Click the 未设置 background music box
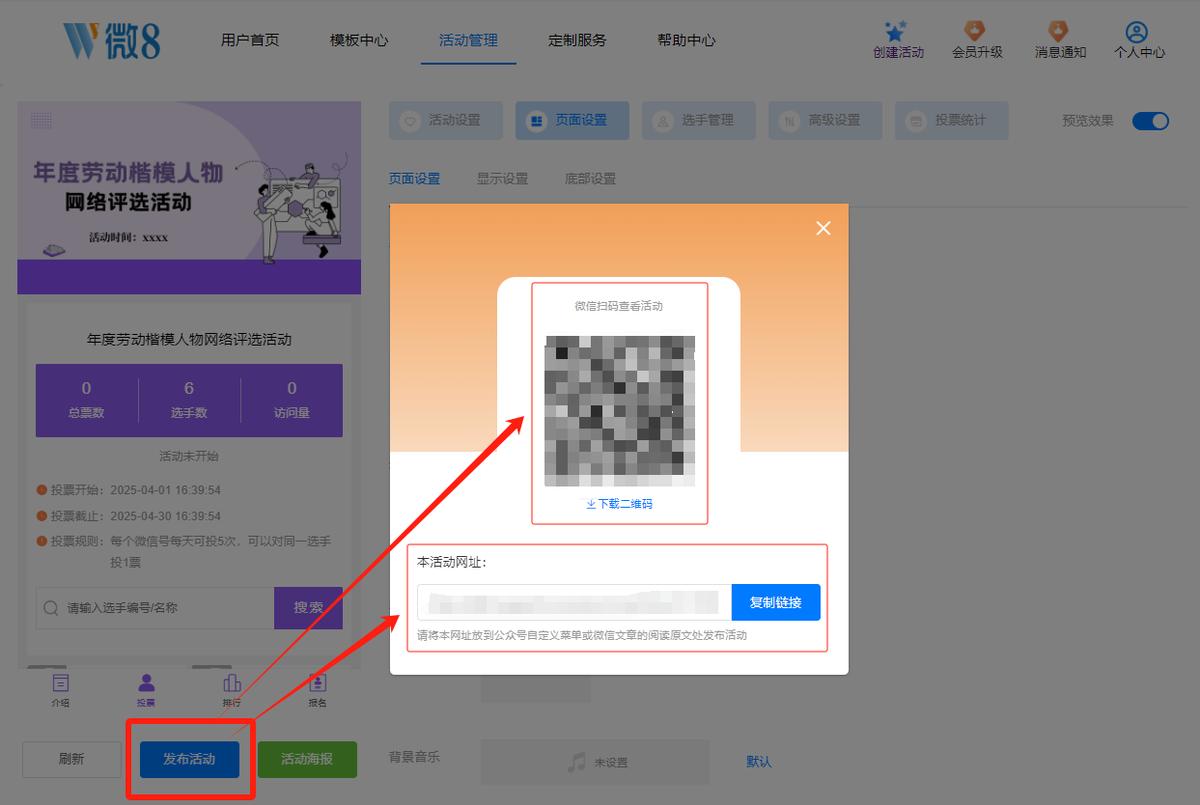1200x805 pixels. tap(595, 762)
